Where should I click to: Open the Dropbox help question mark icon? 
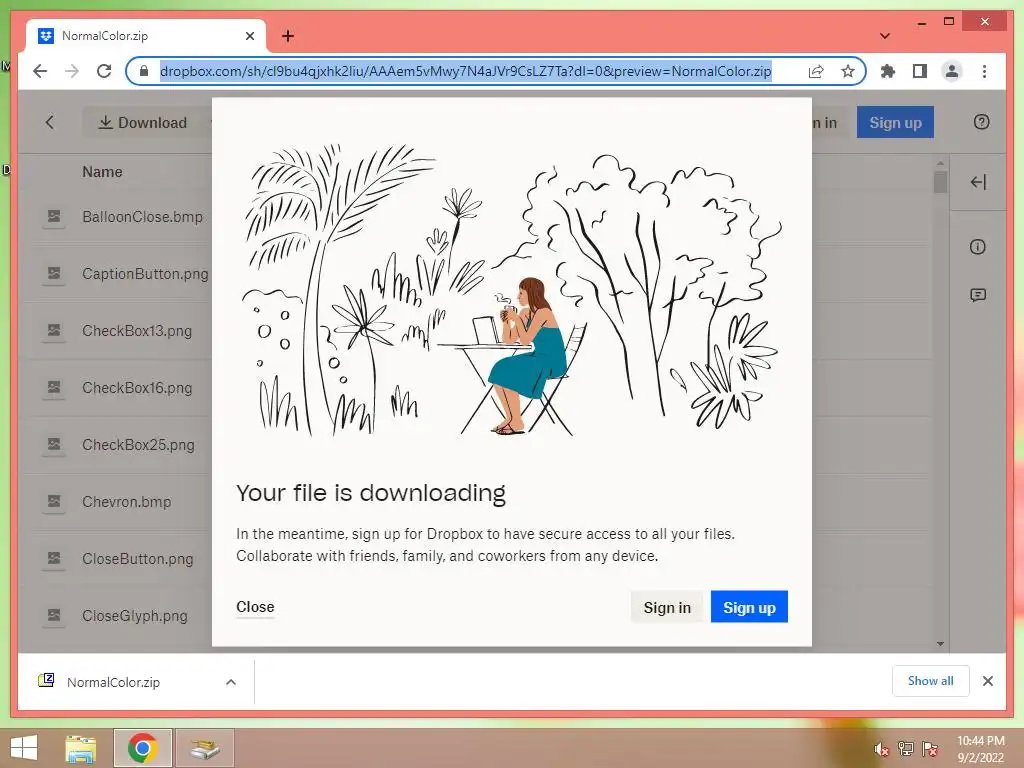point(981,122)
